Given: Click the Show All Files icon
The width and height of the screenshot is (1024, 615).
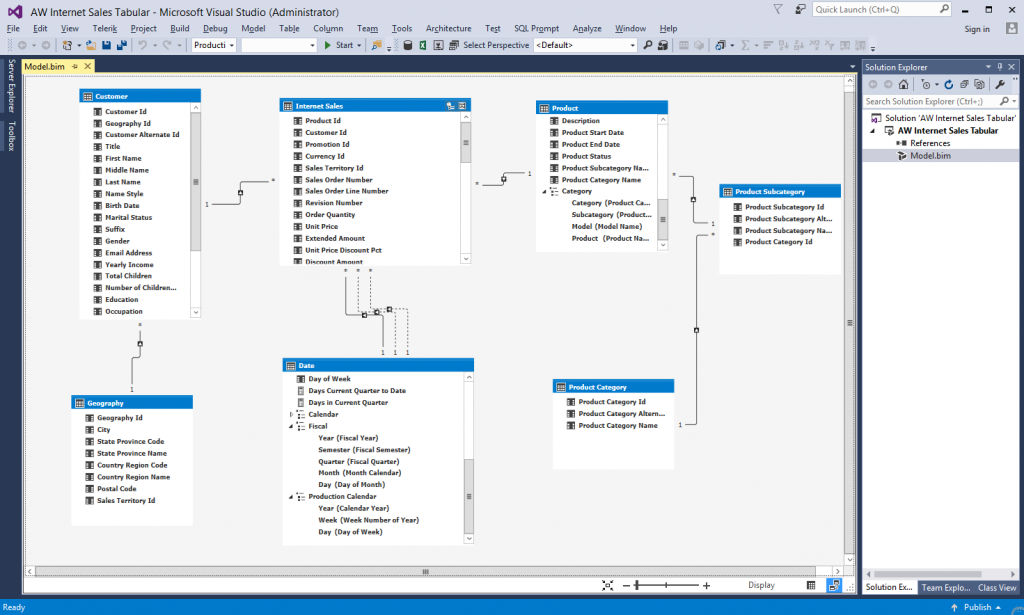Looking at the screenshot, I should pyautogui.click(x=979, y=84).
